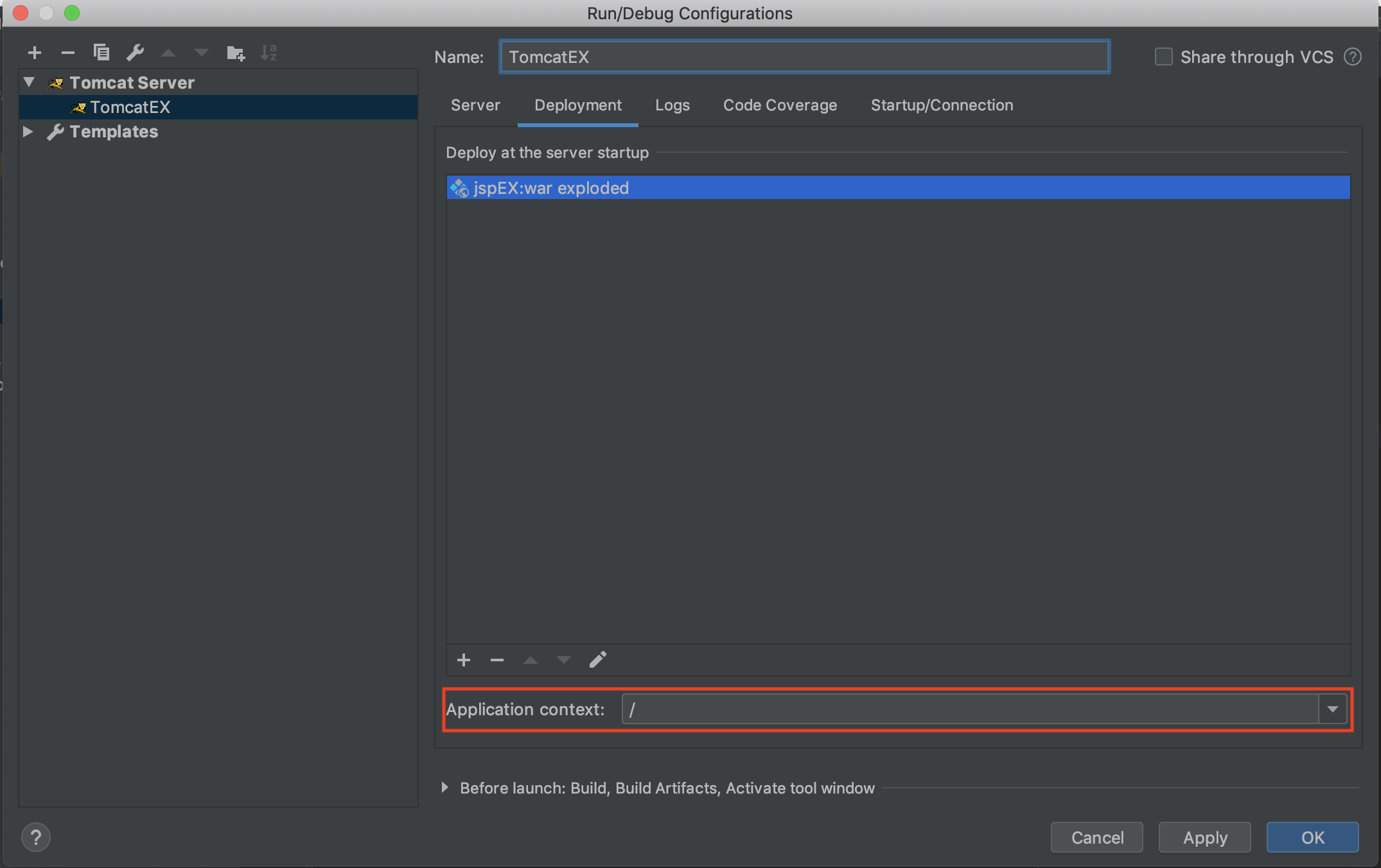Open the Startup/Connection tab
The image size is (1381, 868).
coord(942,105)
